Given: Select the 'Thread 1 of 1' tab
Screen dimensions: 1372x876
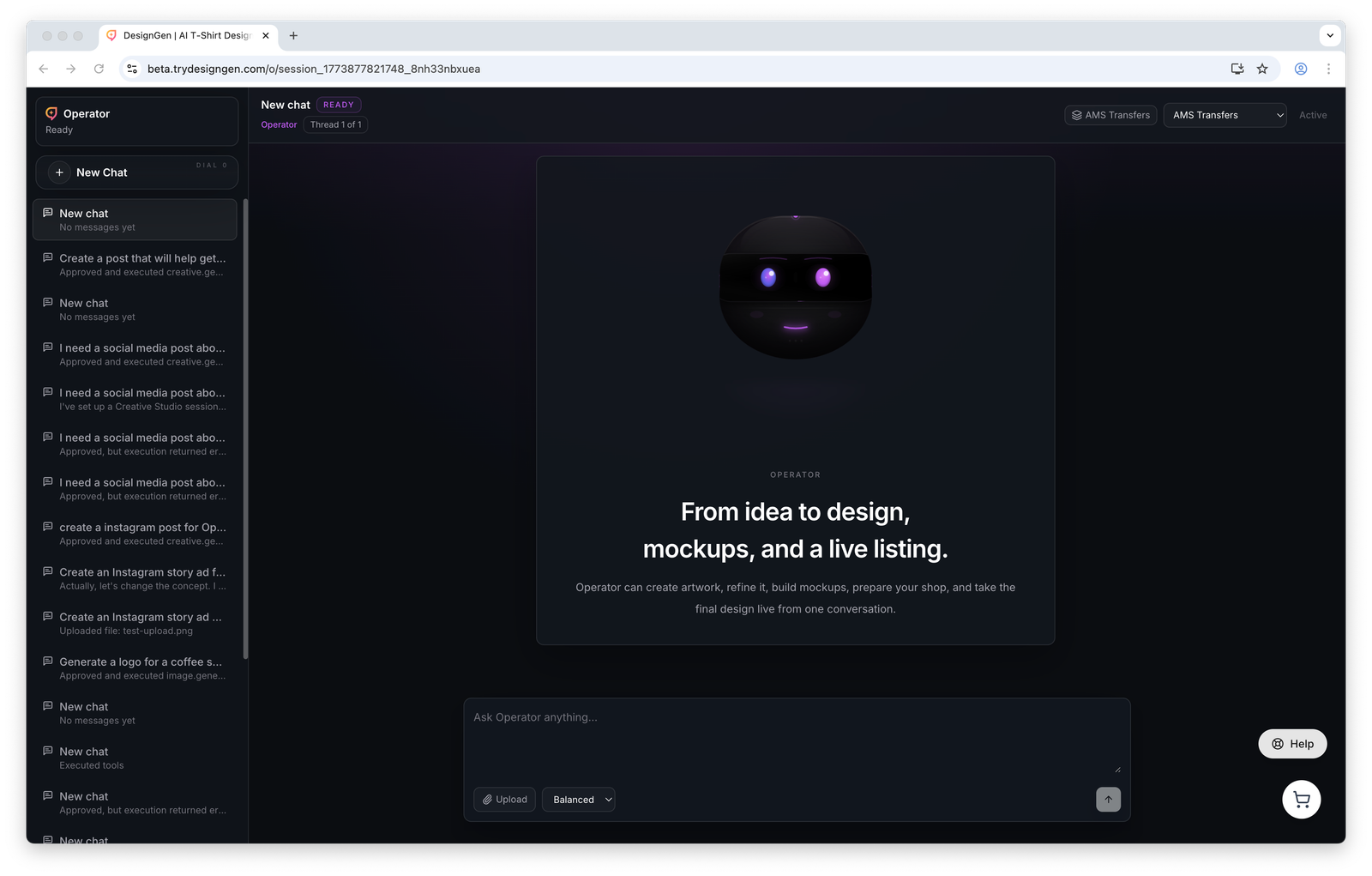Looking at the screenshot, I should coord(335,124).
